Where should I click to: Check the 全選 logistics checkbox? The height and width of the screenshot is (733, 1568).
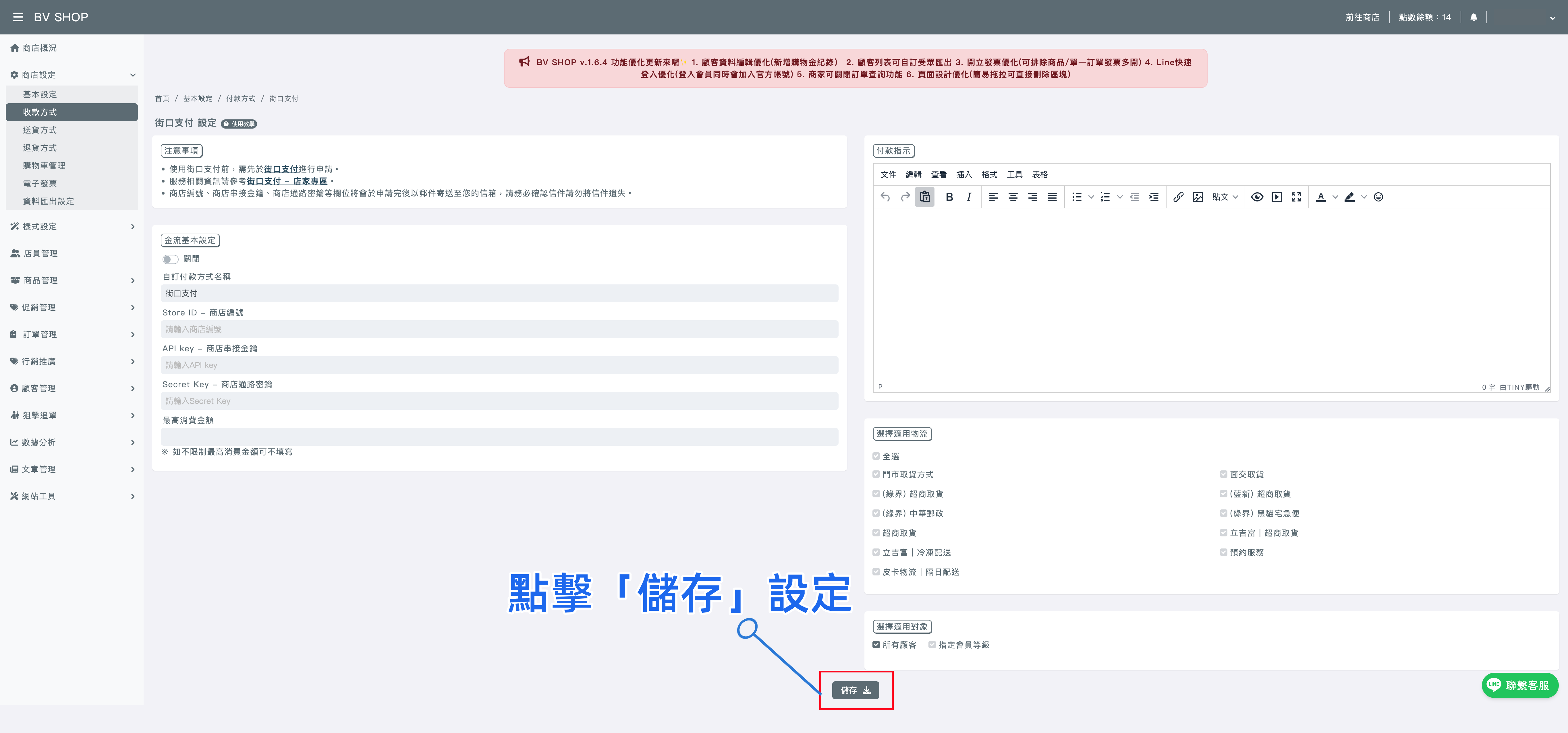tap(876, 456)
